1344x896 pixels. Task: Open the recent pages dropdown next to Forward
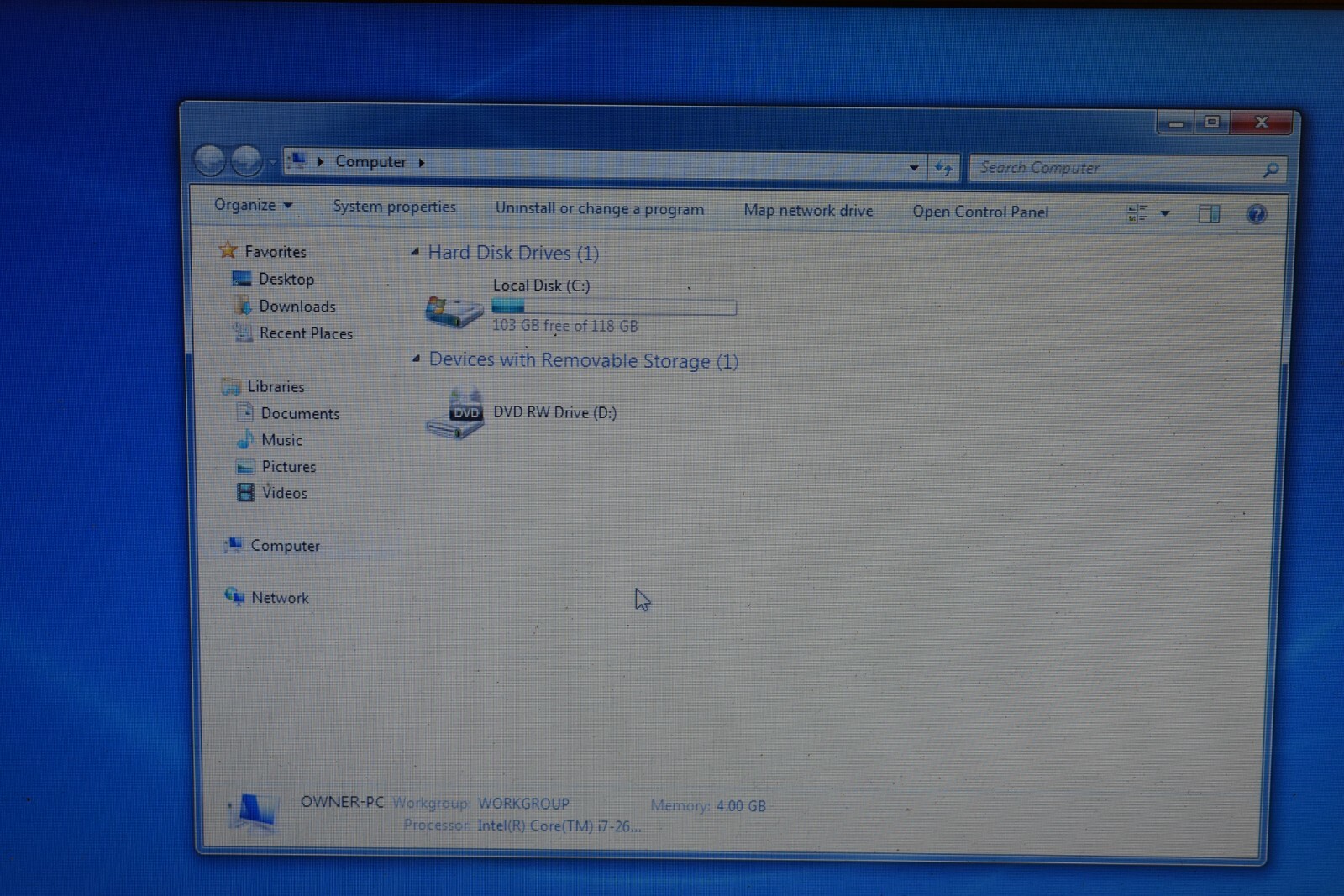pos(272,161)
